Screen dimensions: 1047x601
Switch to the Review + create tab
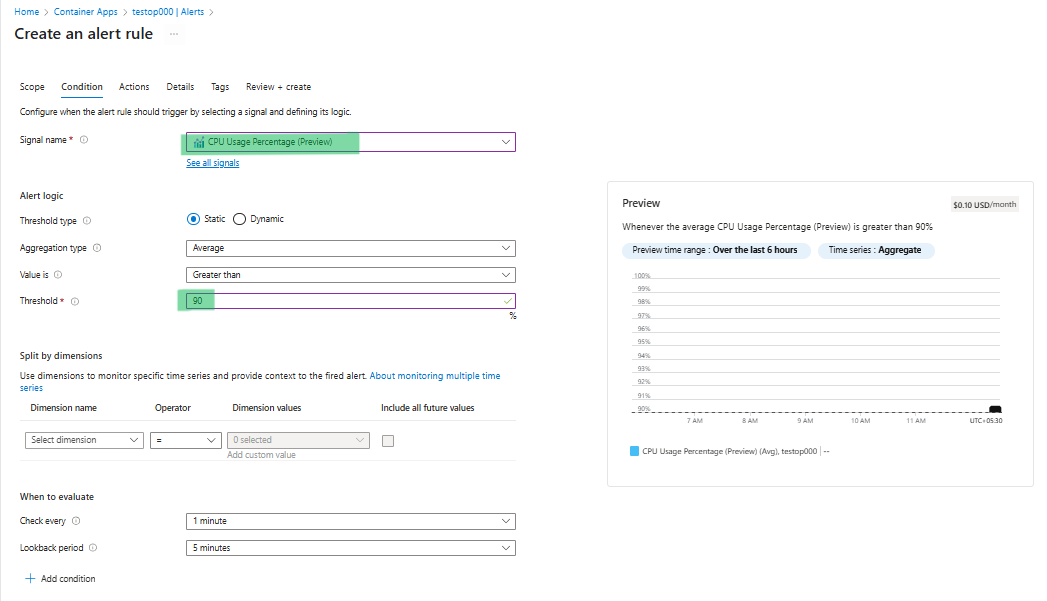pyautogui.click(x=278, y=87)
